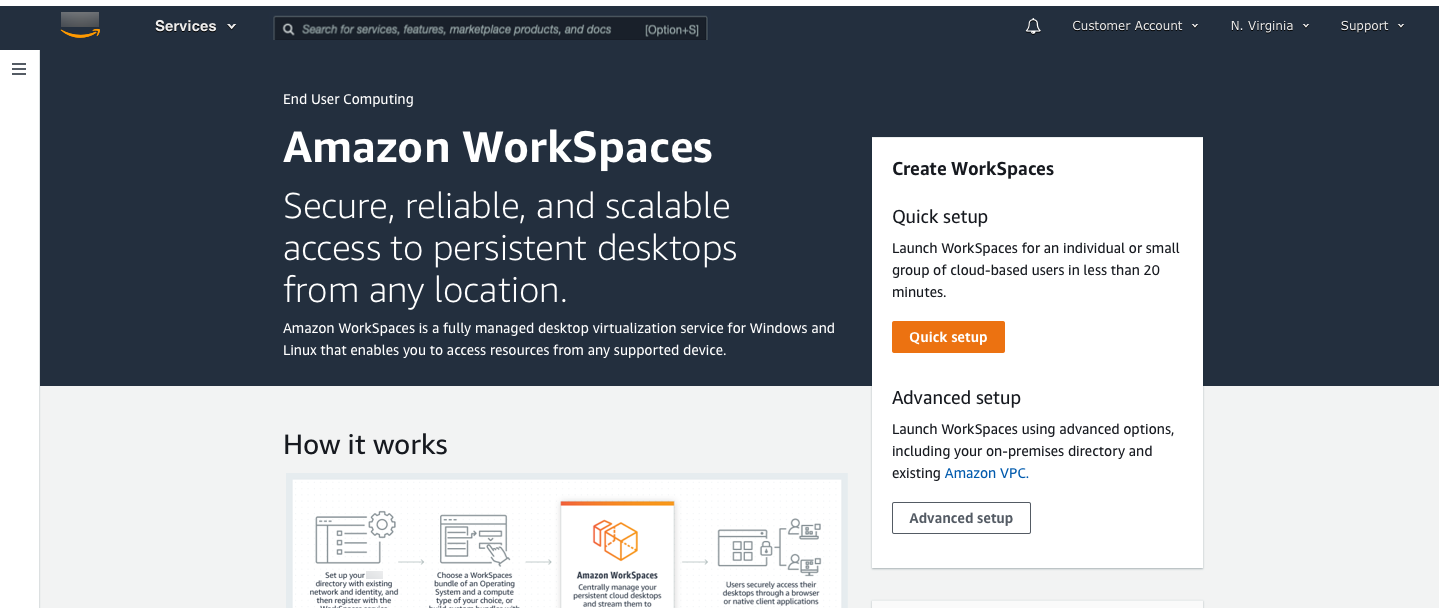Open the Amazon VPC link
Screen dimensions: 1439x608
point(985,472)
